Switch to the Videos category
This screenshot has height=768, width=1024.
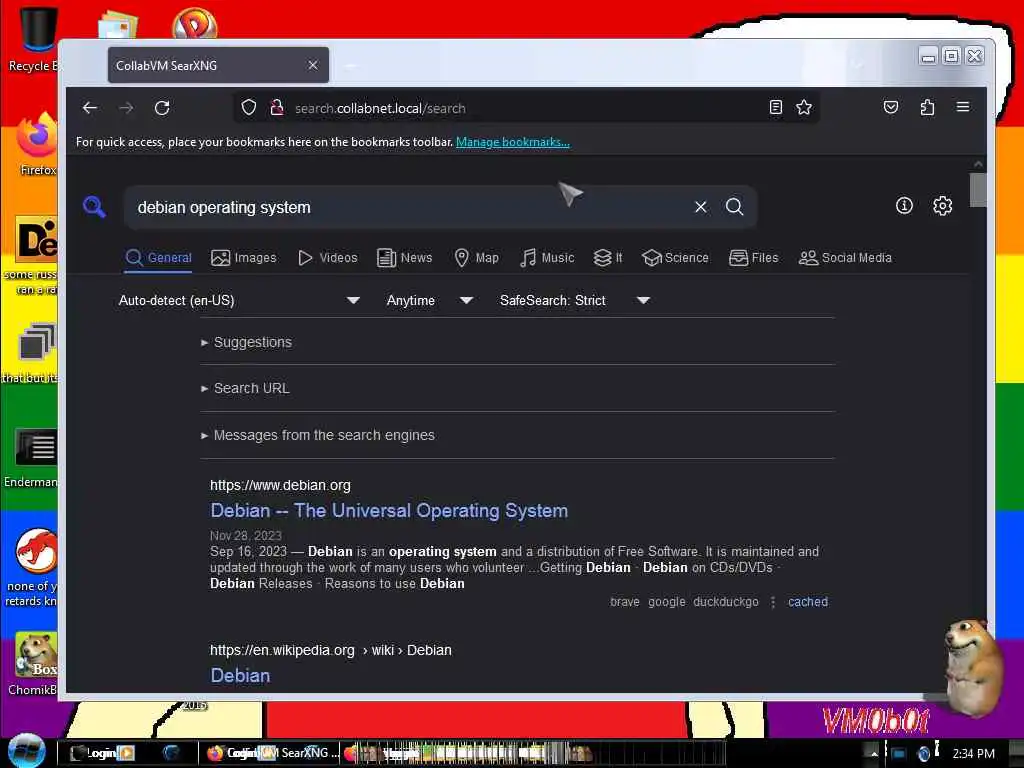tap(328, 257)
